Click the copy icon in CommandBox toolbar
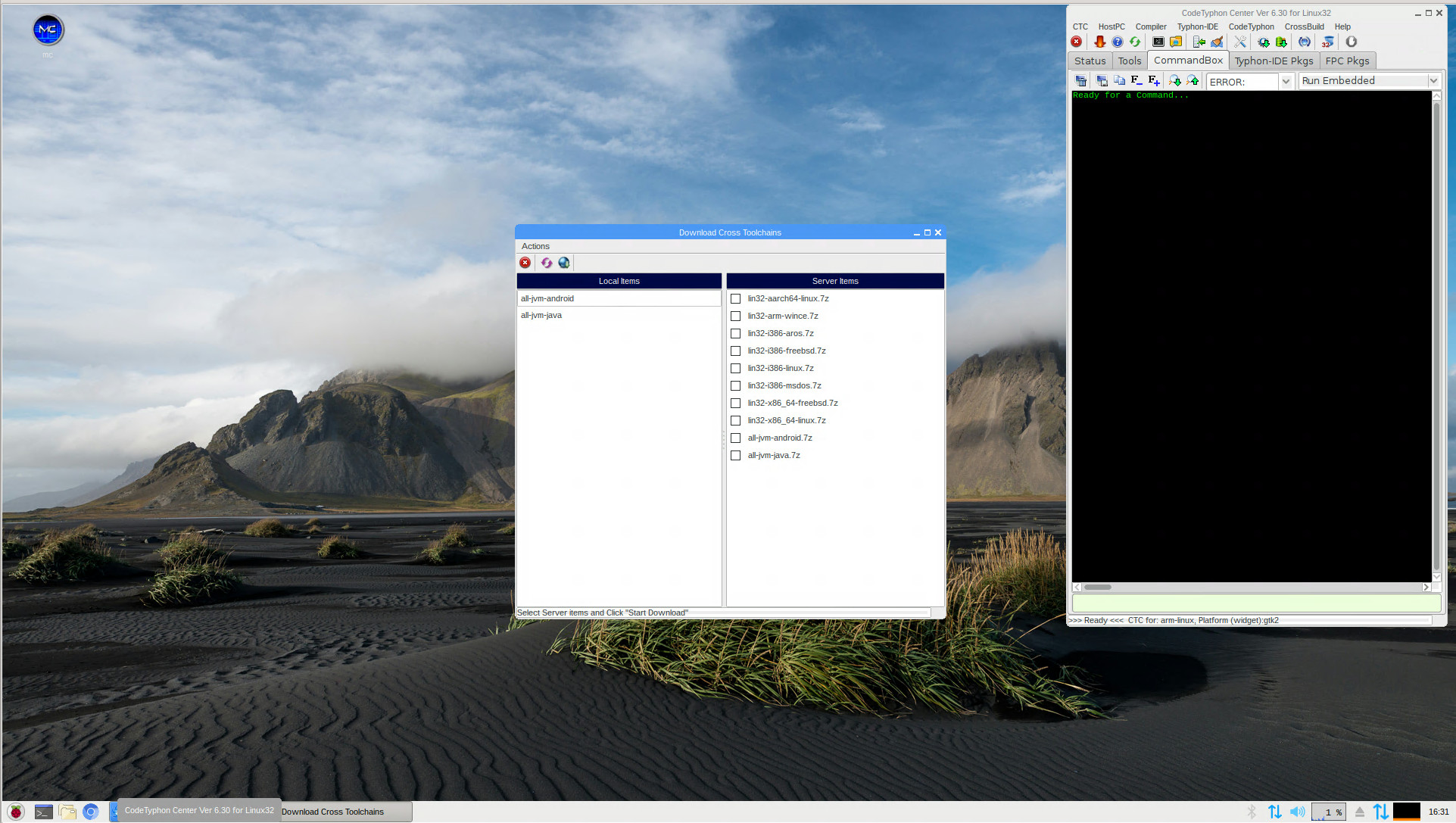 pyautogui.click(x=1119, y=81)
